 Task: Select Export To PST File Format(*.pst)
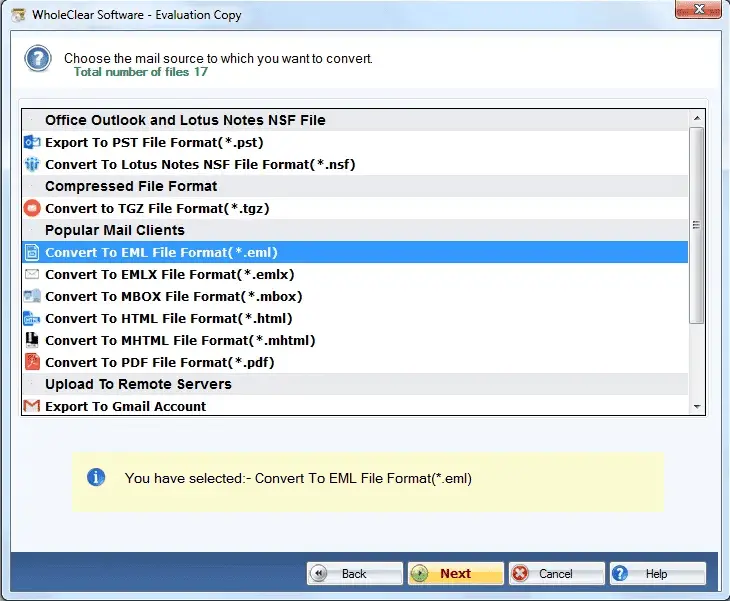[355, 142]
